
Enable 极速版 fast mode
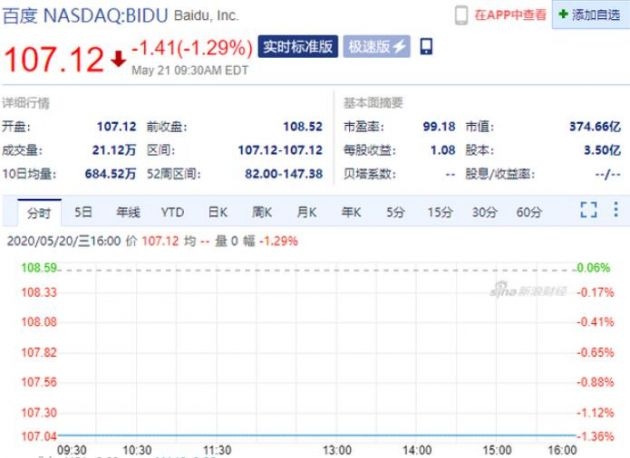[x=377, y=47]
